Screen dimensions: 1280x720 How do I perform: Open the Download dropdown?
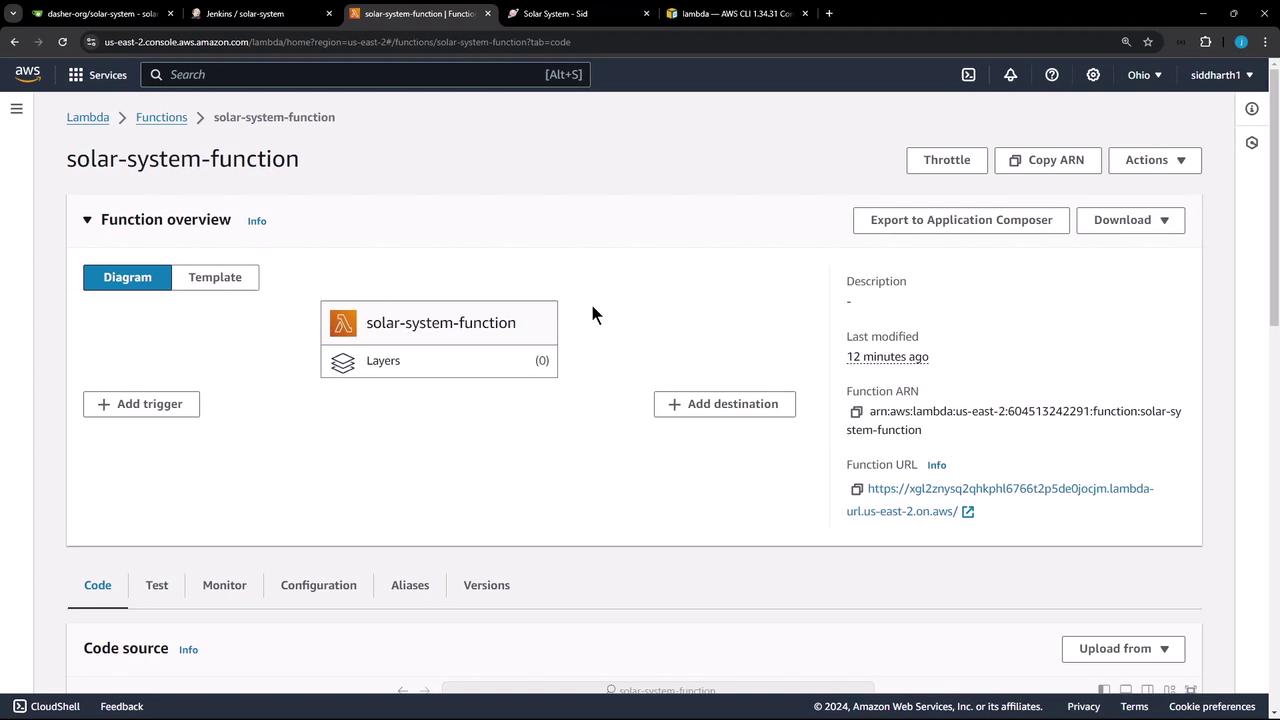[x=1131, y=220]
